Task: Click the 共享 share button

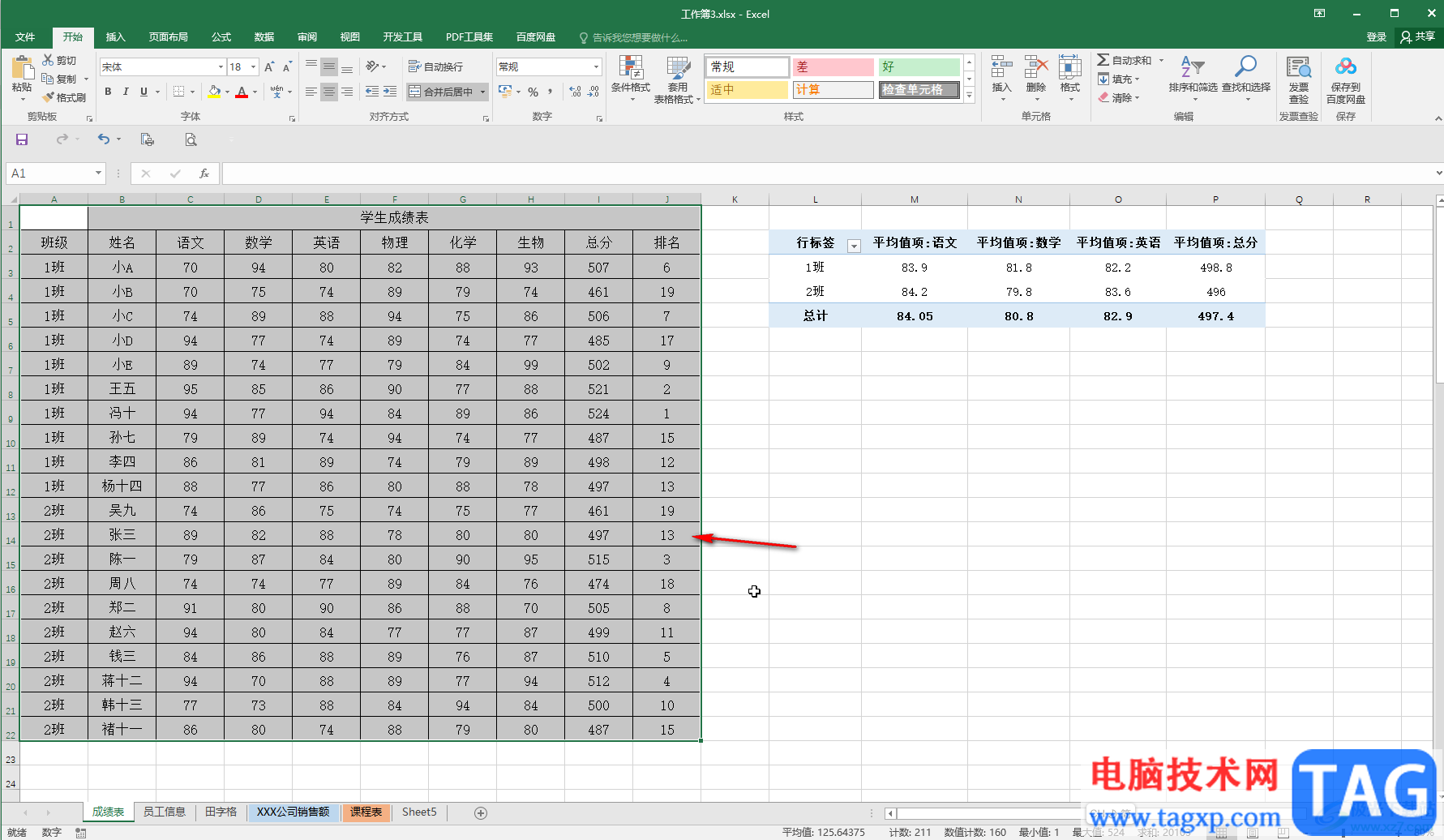Action: click(x=1418, y=36)
